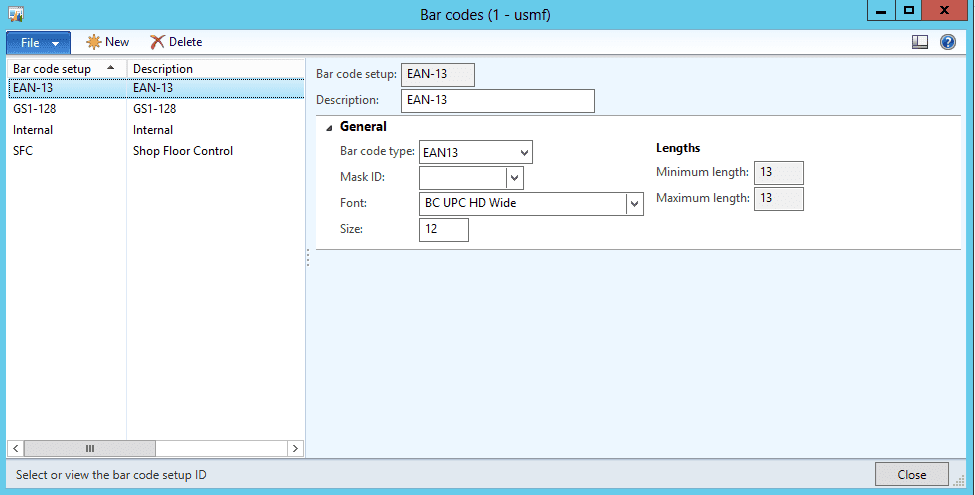Collapse the General section
The image size is (975, 495).
coord(330,127)
